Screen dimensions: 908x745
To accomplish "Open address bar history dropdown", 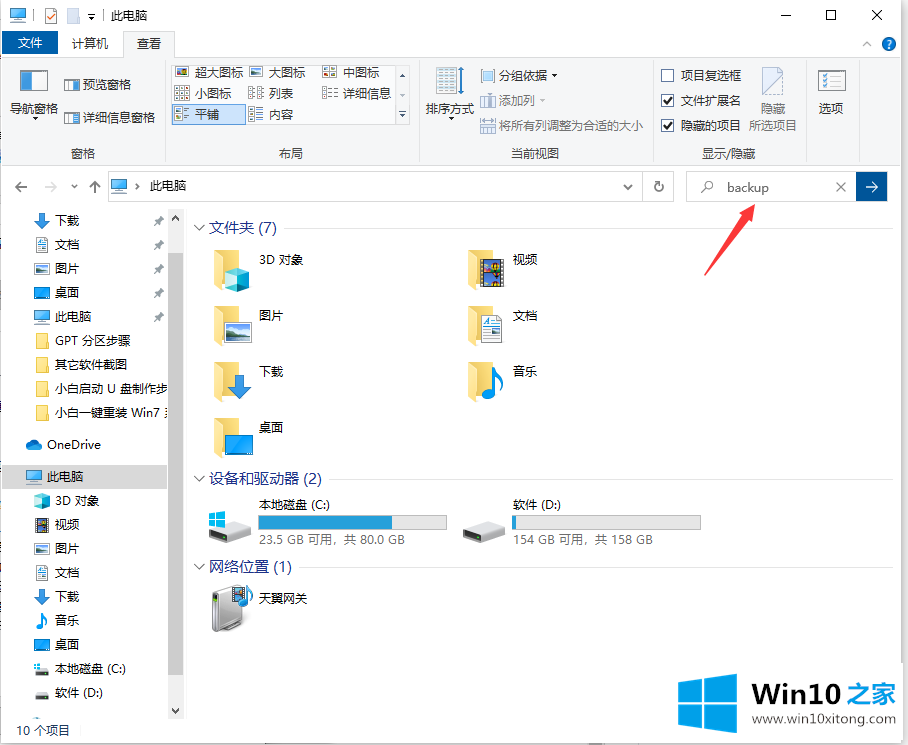I will 628,187.
